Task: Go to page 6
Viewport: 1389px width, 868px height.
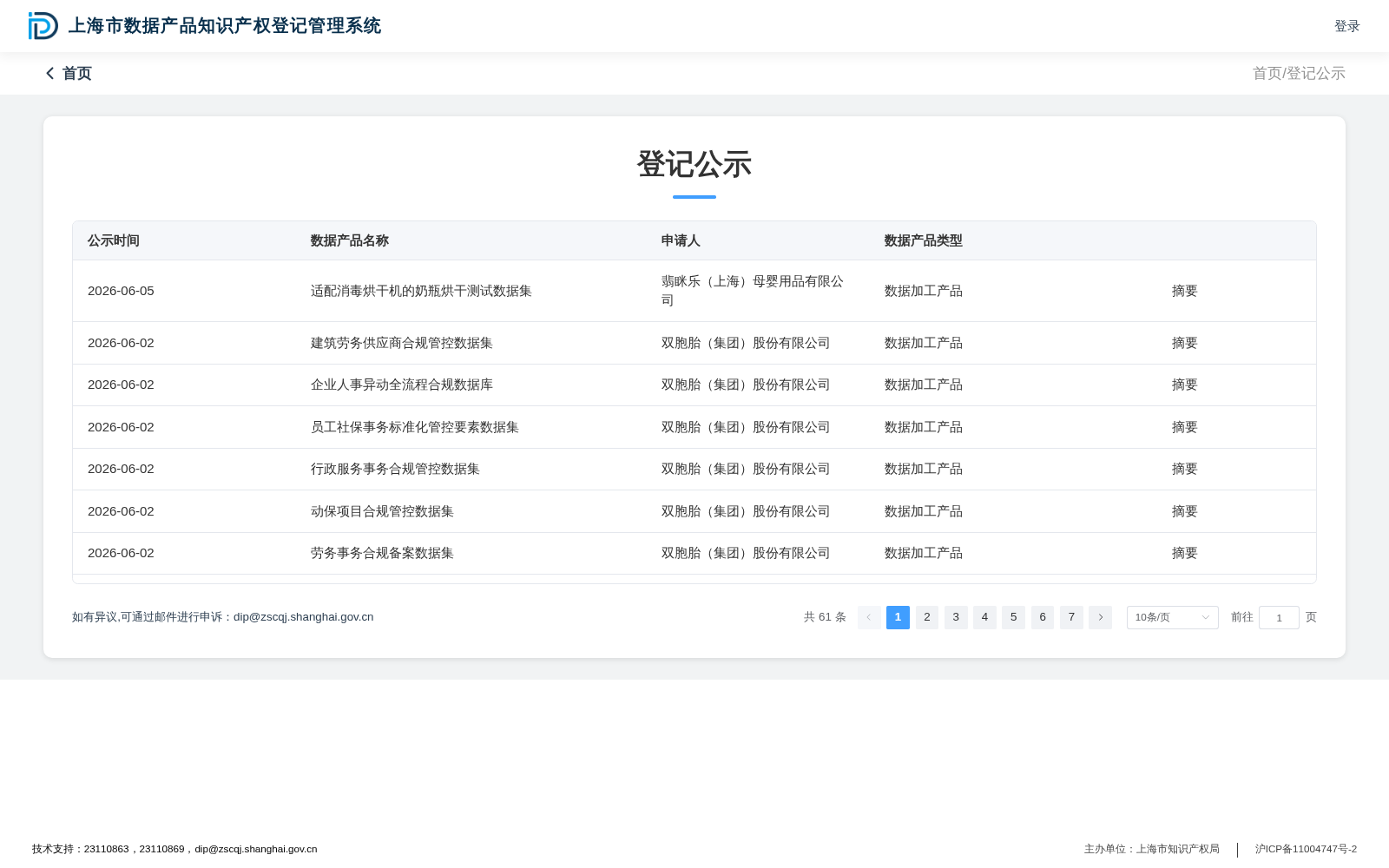Action: click(x=1043, y=617)
